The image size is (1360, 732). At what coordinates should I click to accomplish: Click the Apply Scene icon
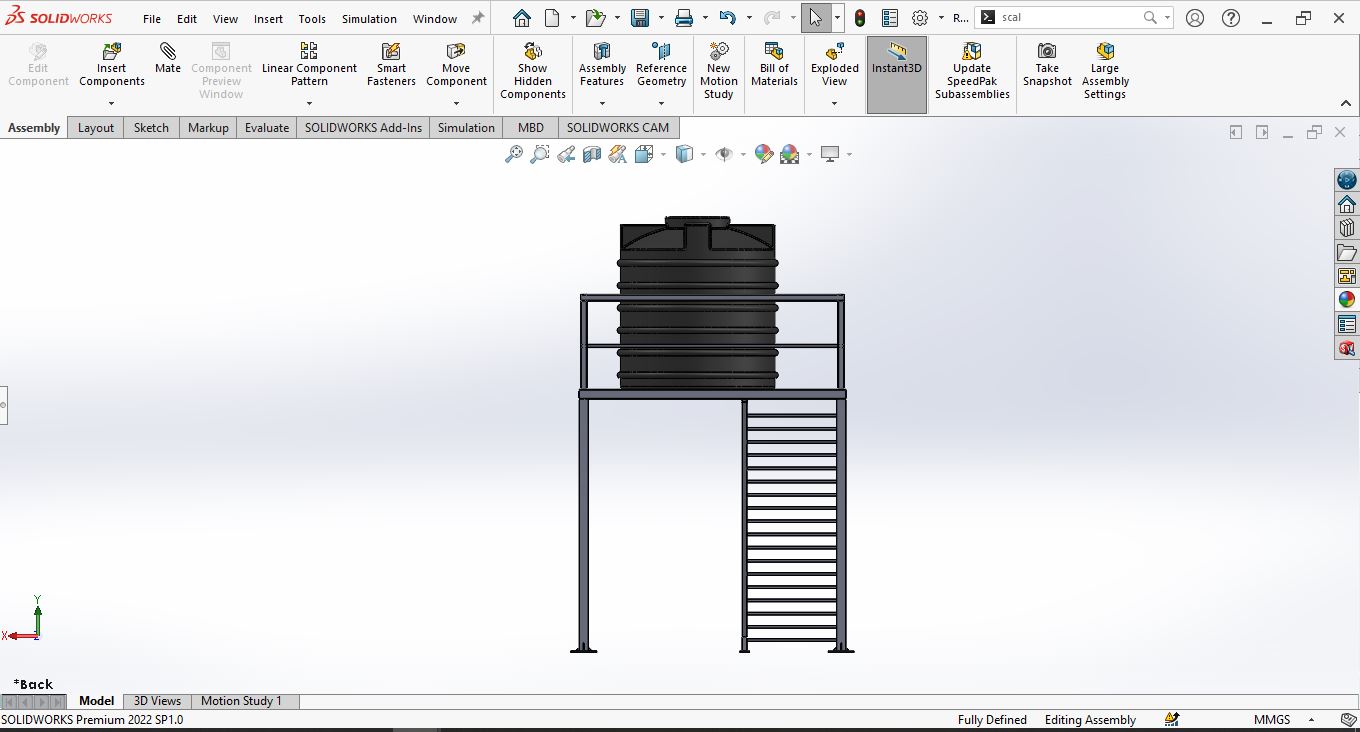pyautogui.click(x=790, y=154)
